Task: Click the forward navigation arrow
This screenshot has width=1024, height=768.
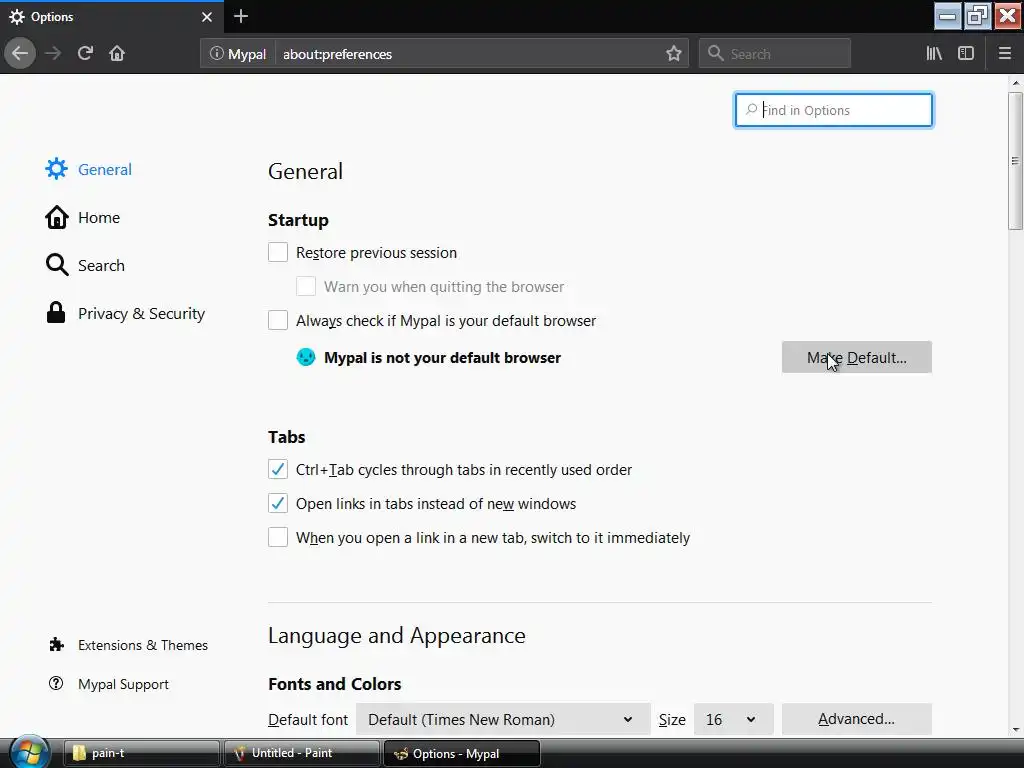Action: 53,53
